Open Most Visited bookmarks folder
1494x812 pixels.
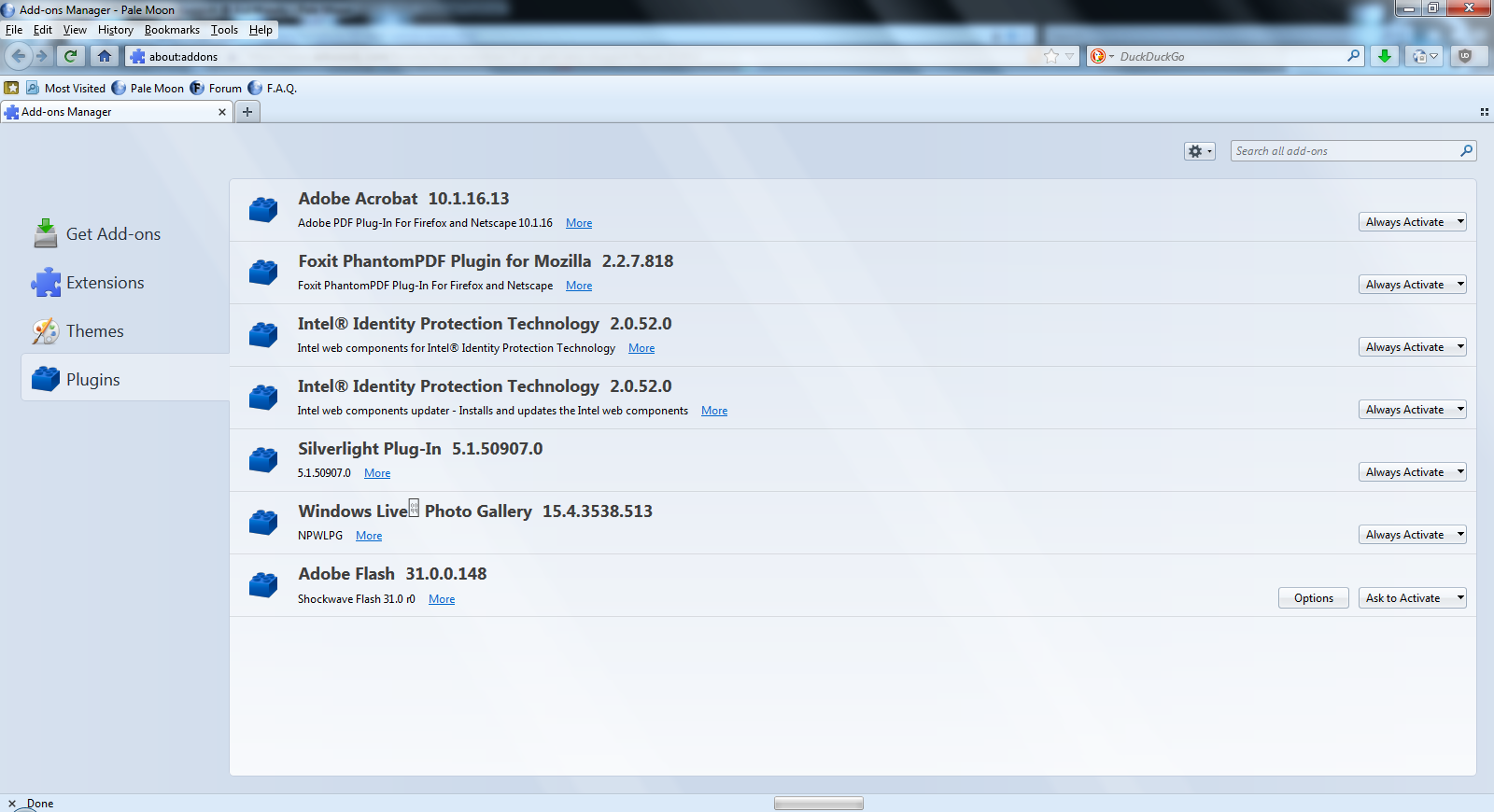65,88
